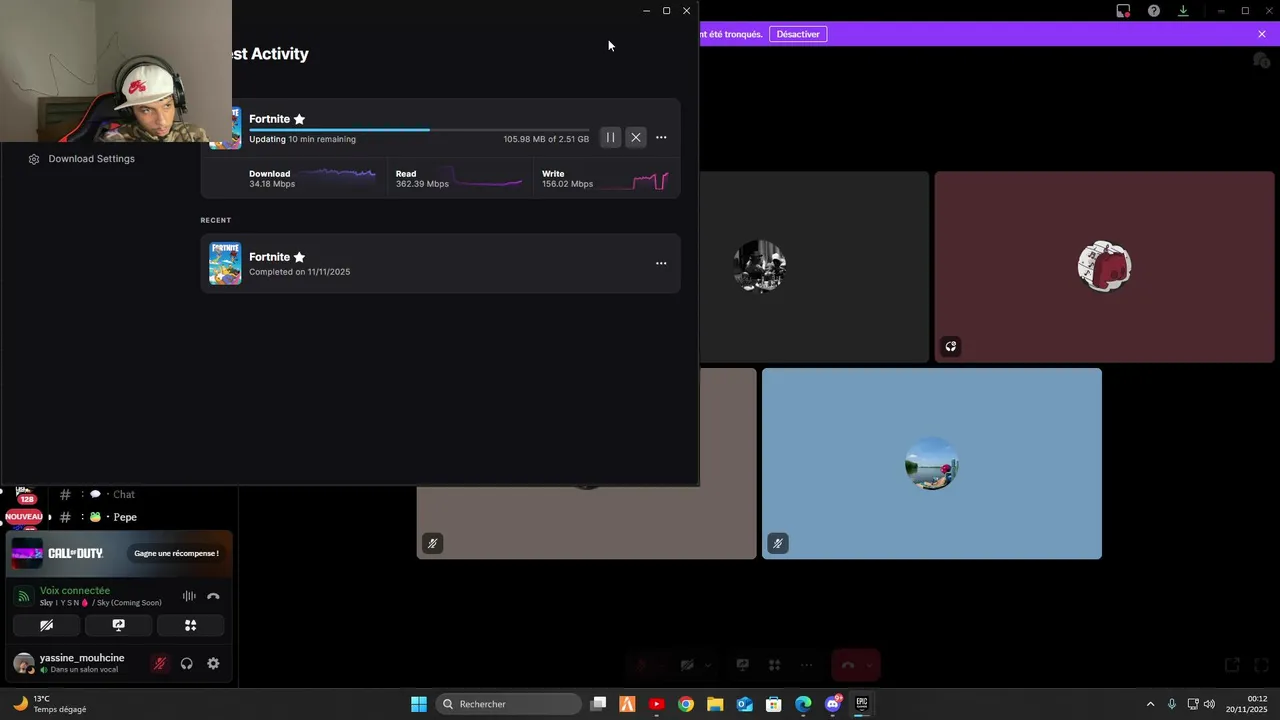The width and height of the screenshot is (1280, 720).
Task: Cancel the Fortnite update with the X button
Action: tap(636, 138)
